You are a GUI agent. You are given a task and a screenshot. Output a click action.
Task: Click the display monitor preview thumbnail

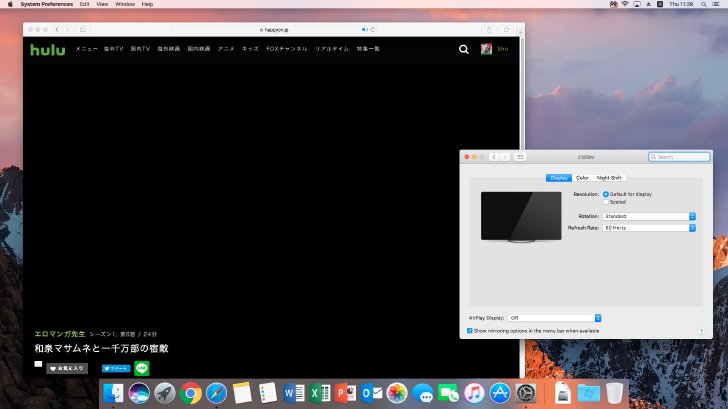point(521,217)
